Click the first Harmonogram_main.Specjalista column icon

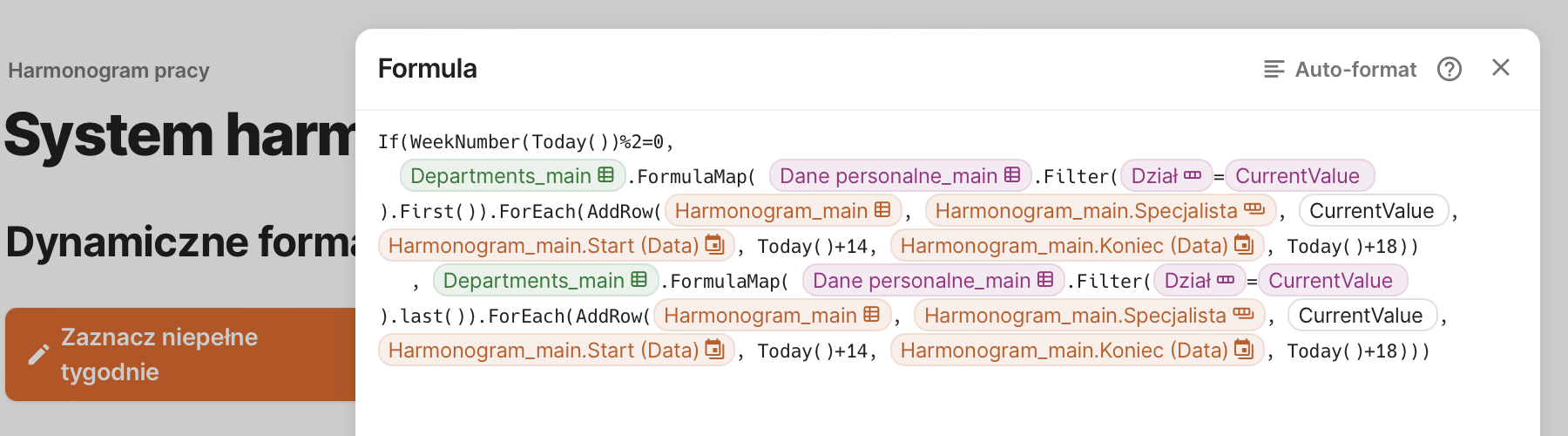(1254, 210)
